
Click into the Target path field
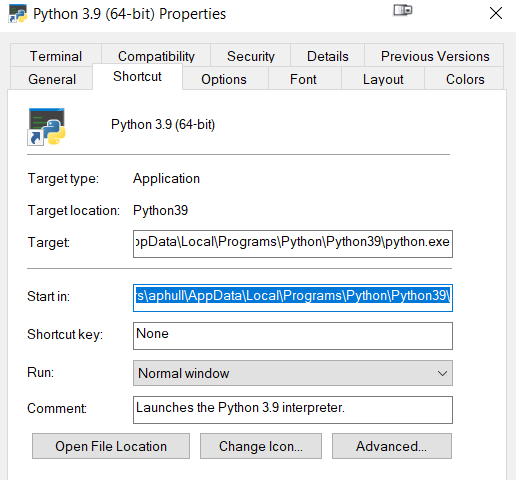point(293,244)
